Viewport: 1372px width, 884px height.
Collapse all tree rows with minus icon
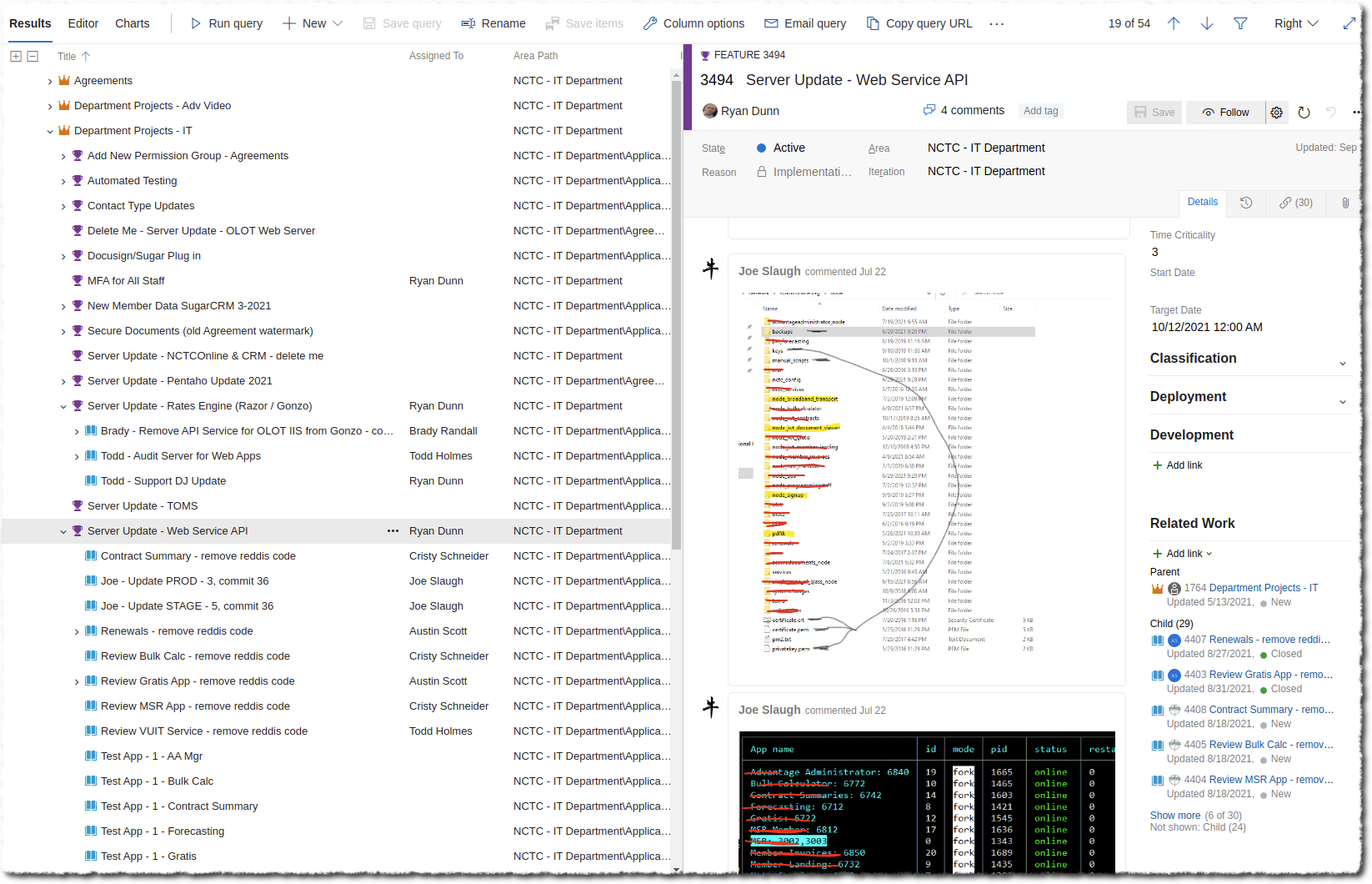tap(33, 56)
